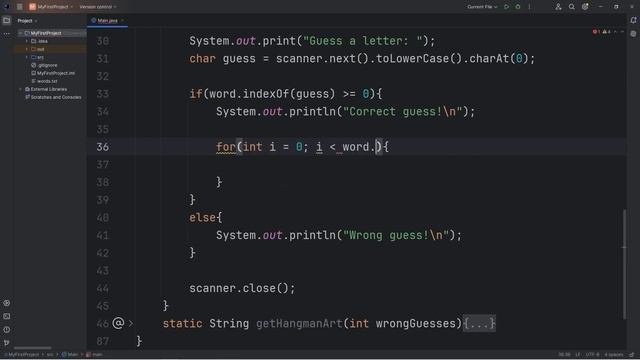Click main method breadcrumb
The height and width of the screenshot is (360, 640).
[94, 355]
